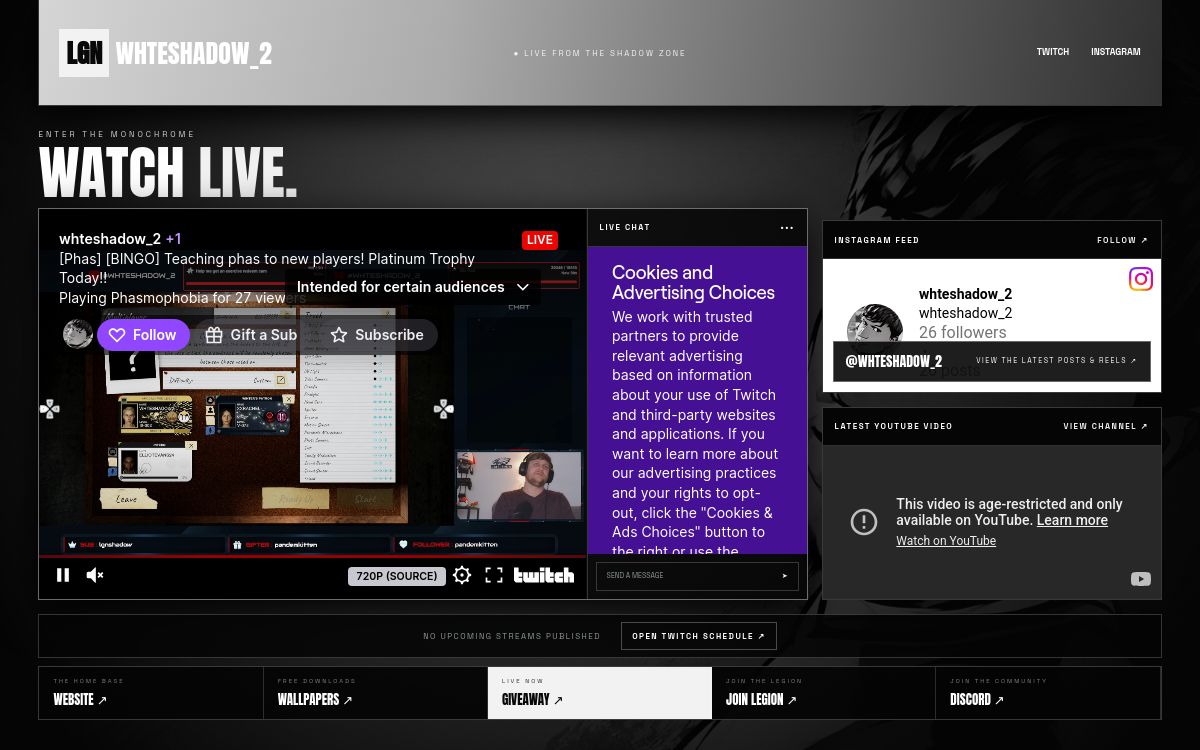Expand the Intended for certain audiences chevron
Screen dimensions: 1200x750
coord(523,287)
